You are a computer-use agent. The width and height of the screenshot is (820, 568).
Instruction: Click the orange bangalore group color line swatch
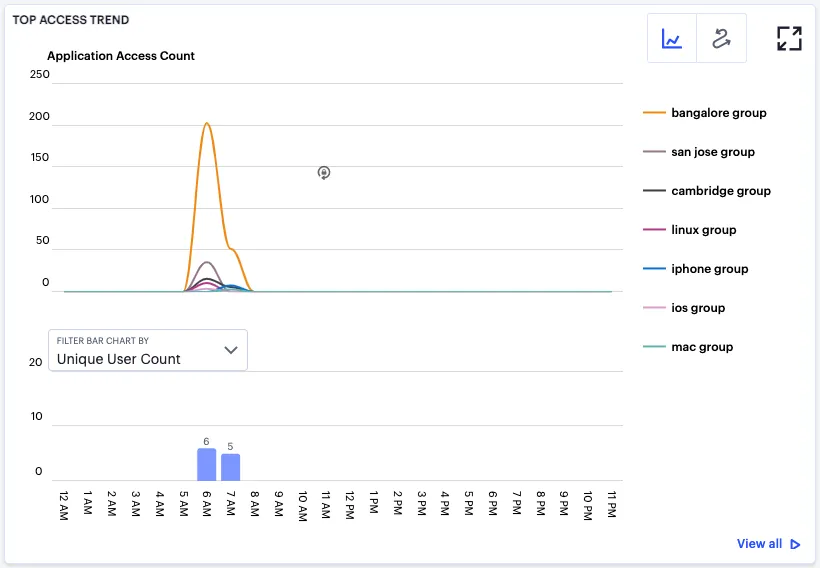[x=654, y=113]
